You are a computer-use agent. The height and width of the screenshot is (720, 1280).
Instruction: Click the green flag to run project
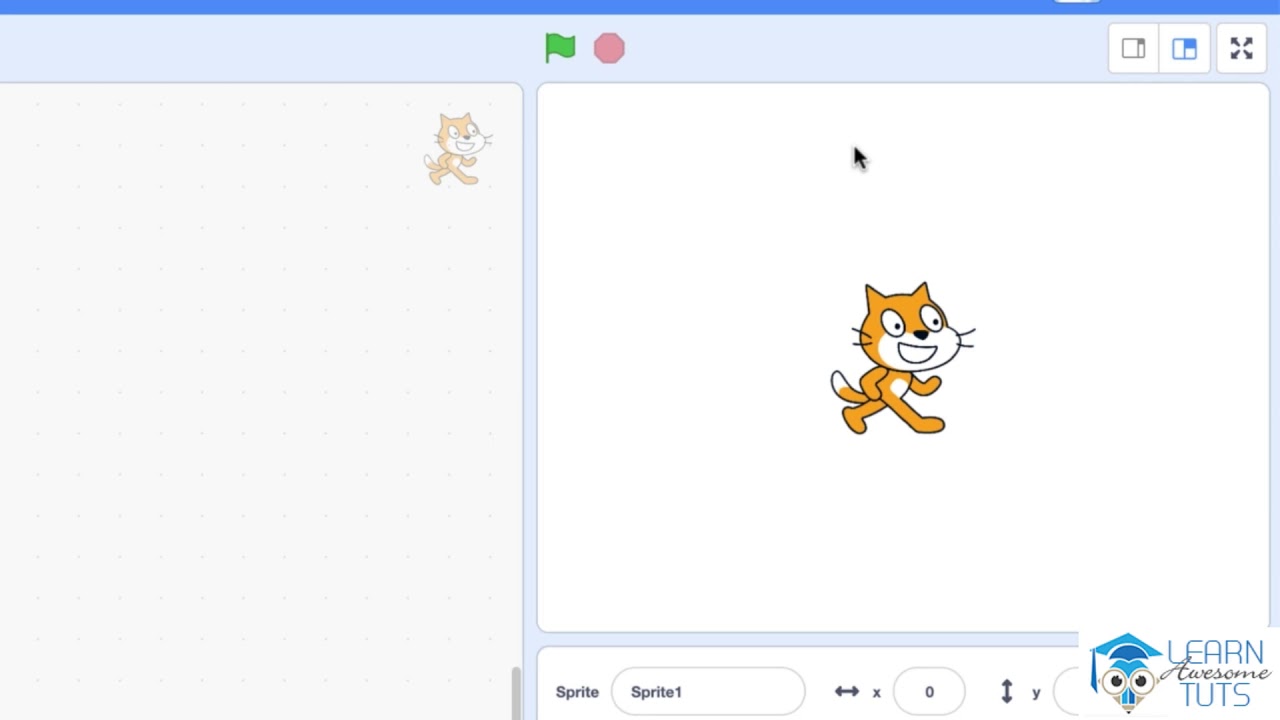(x=560, y=48)
